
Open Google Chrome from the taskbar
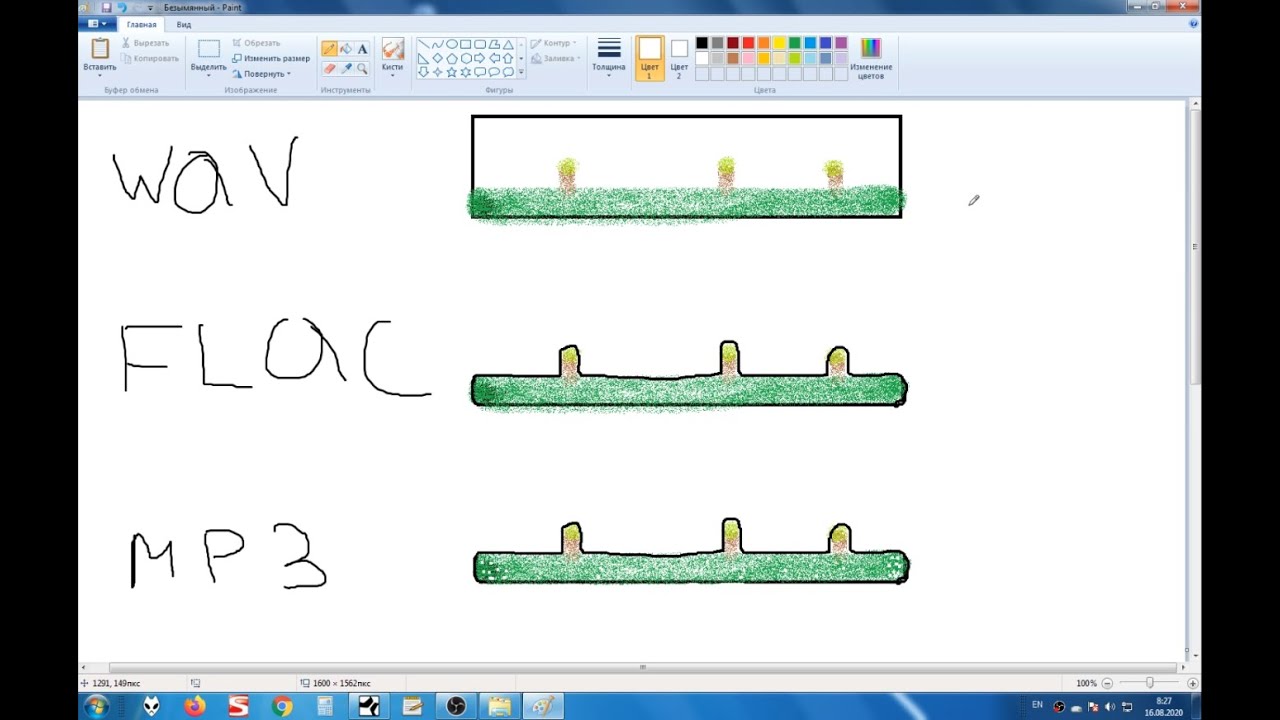click(x=282, y=706)
